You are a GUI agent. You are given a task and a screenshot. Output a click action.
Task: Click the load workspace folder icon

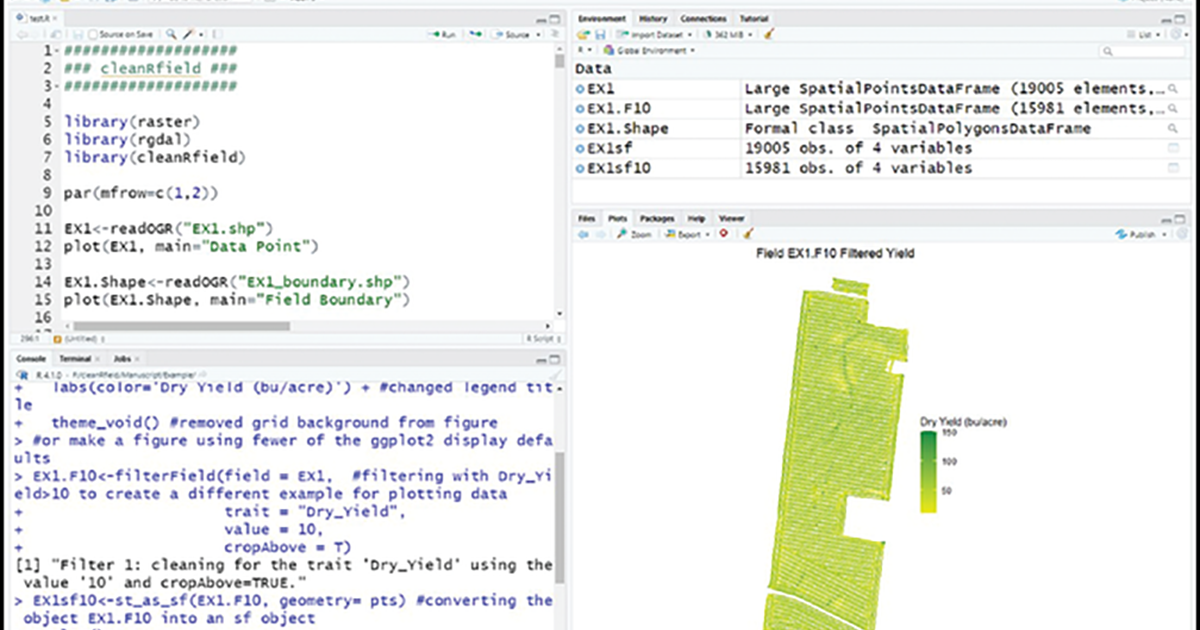click(x=582, y=34)
